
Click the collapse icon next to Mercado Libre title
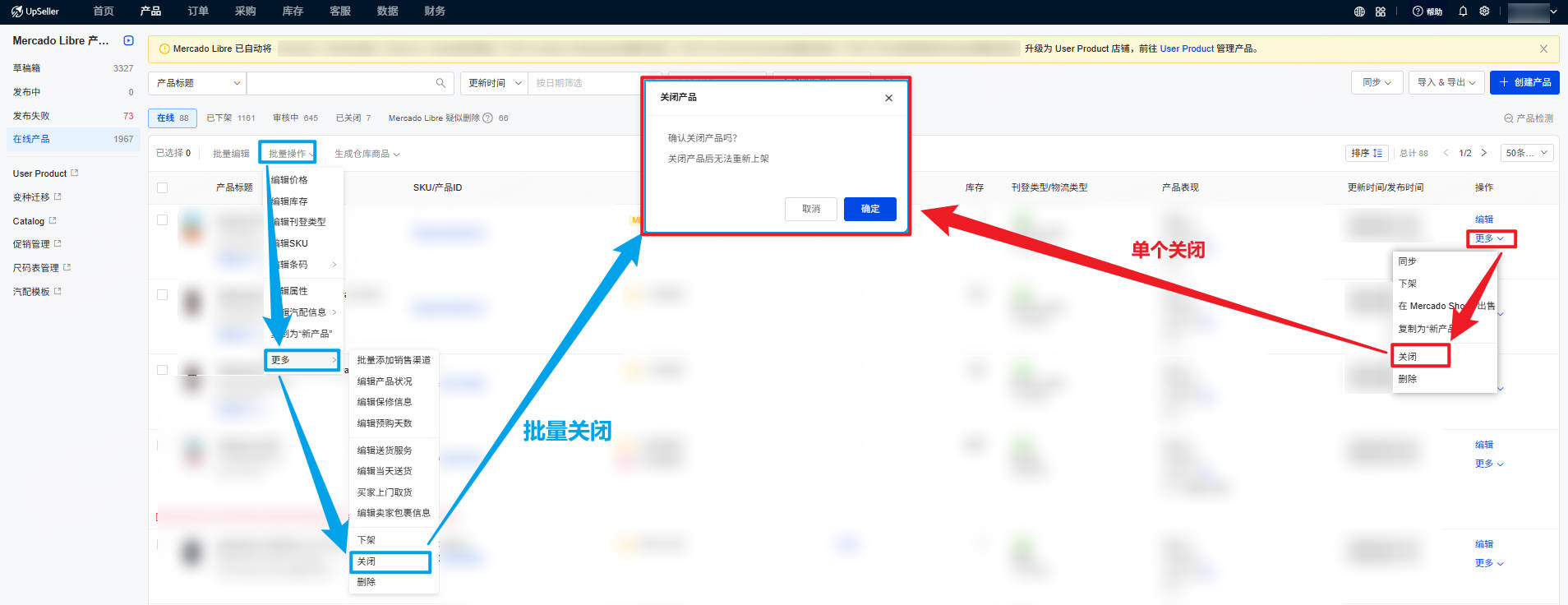pyautogui.click(x=128, y=40)
